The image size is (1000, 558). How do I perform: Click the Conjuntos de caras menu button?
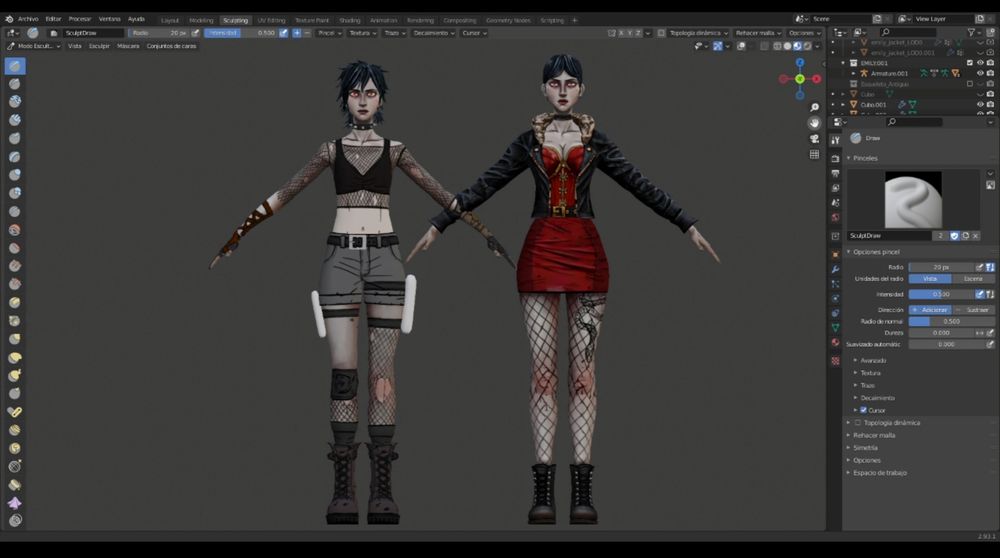pyautogui.click(x=172, y=46)
